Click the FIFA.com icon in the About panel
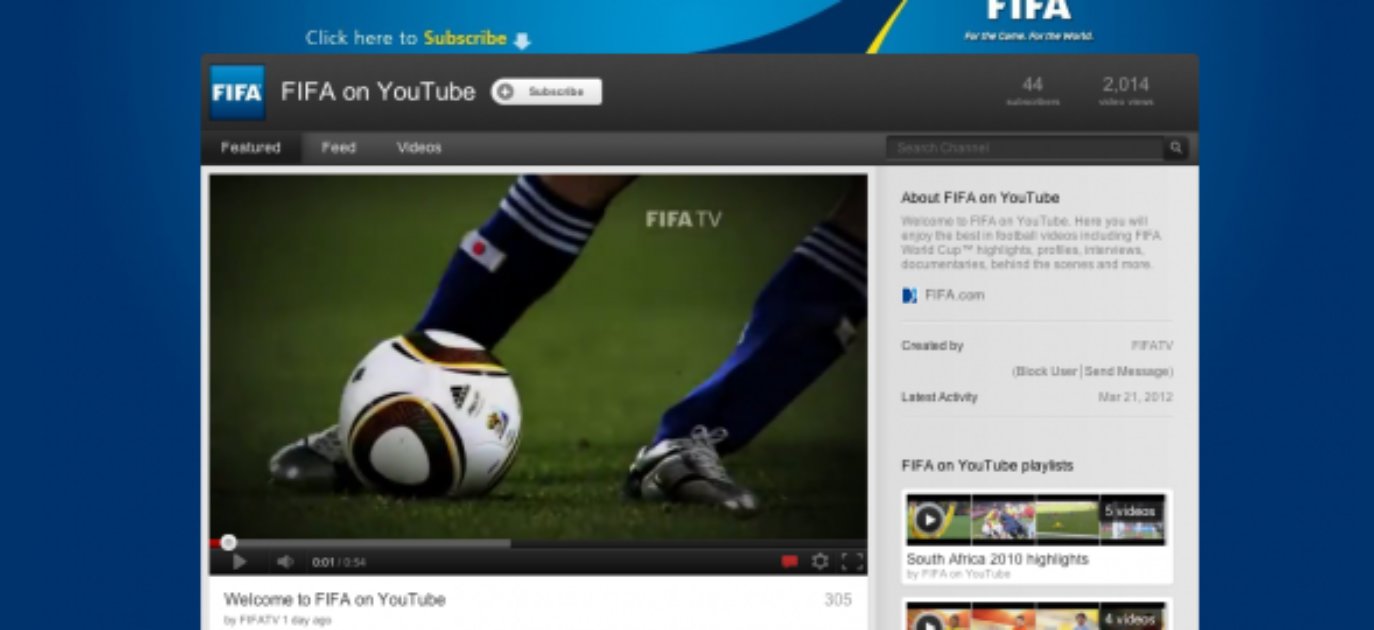The image size is (1374, 630). click(909, 295)
